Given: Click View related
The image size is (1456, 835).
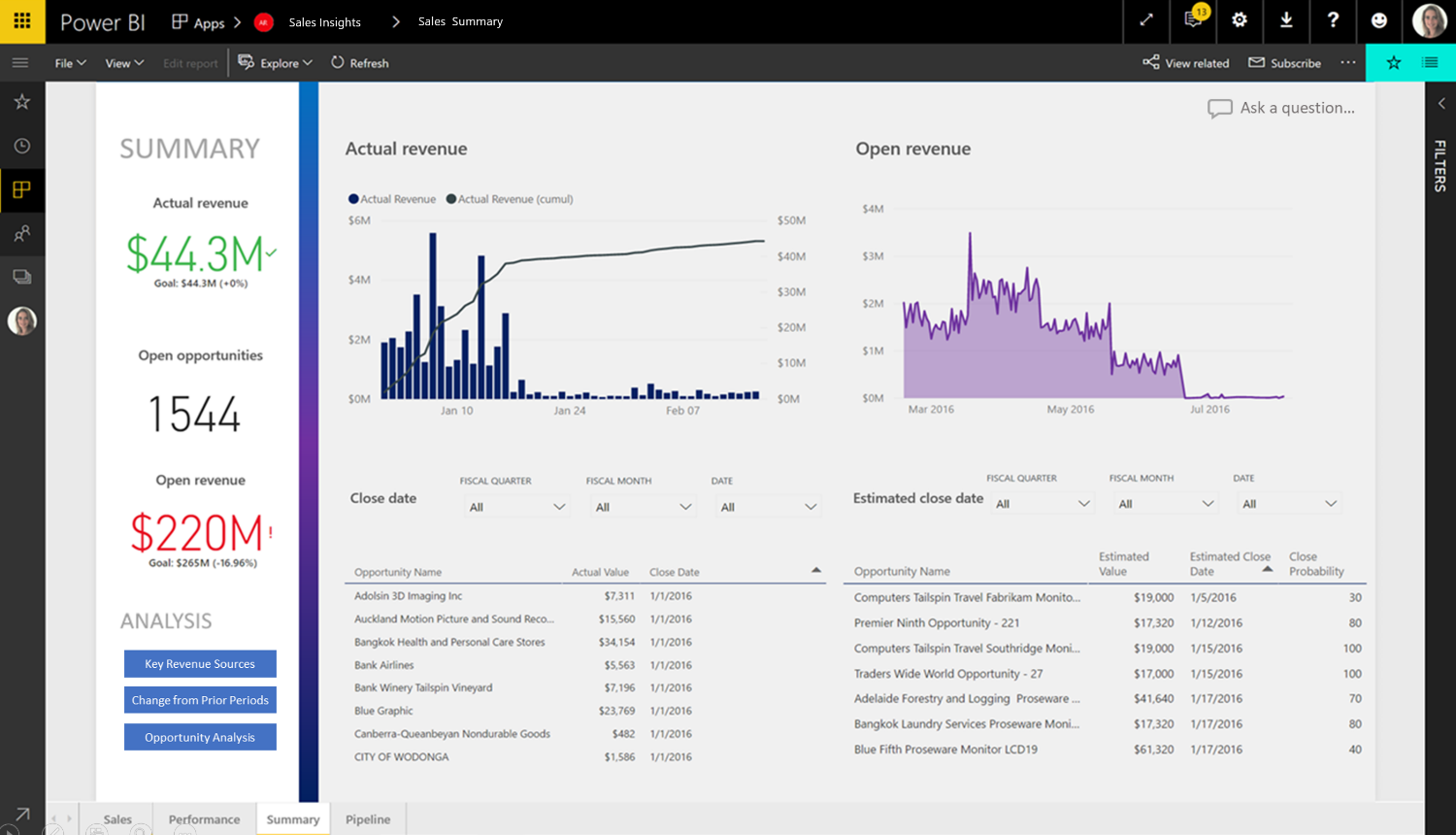Looking at the screenshot, I should (x=1185, y=63).
